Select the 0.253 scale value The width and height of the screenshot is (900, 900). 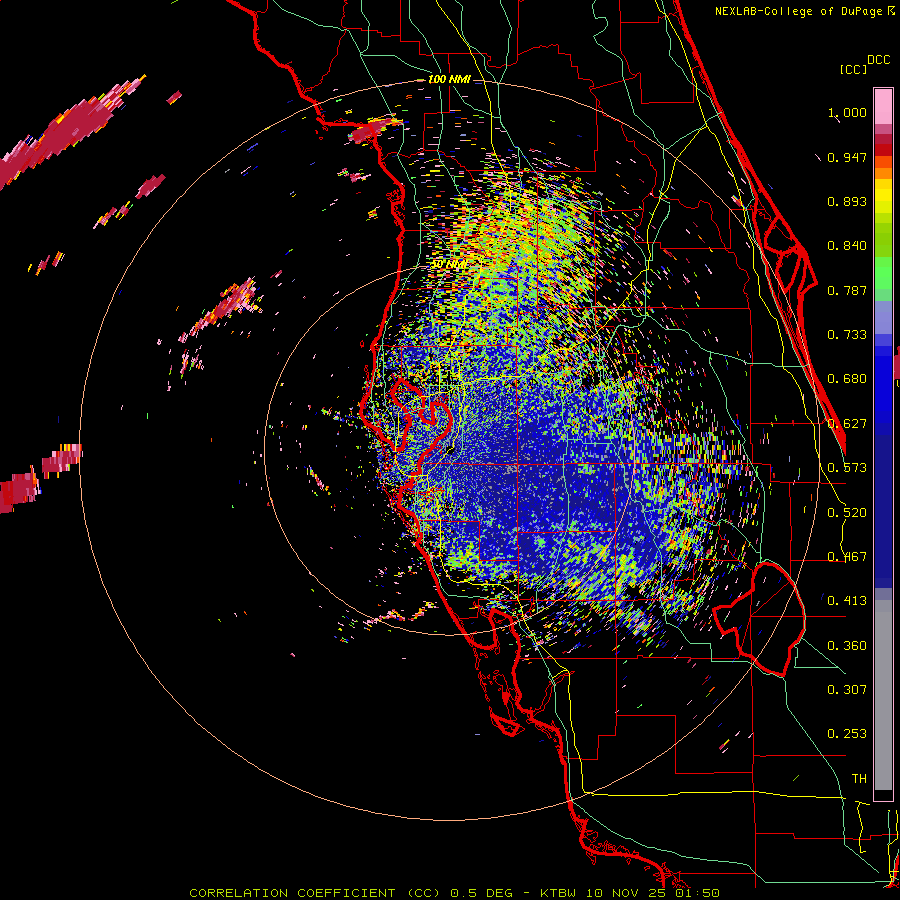point(847,734)
